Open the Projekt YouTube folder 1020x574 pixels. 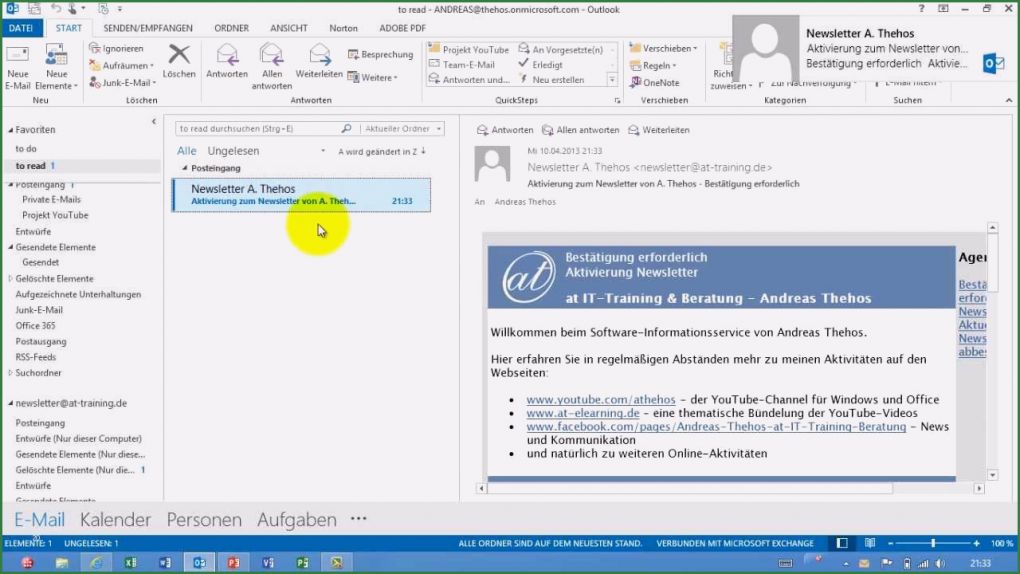tap(55, 215)
